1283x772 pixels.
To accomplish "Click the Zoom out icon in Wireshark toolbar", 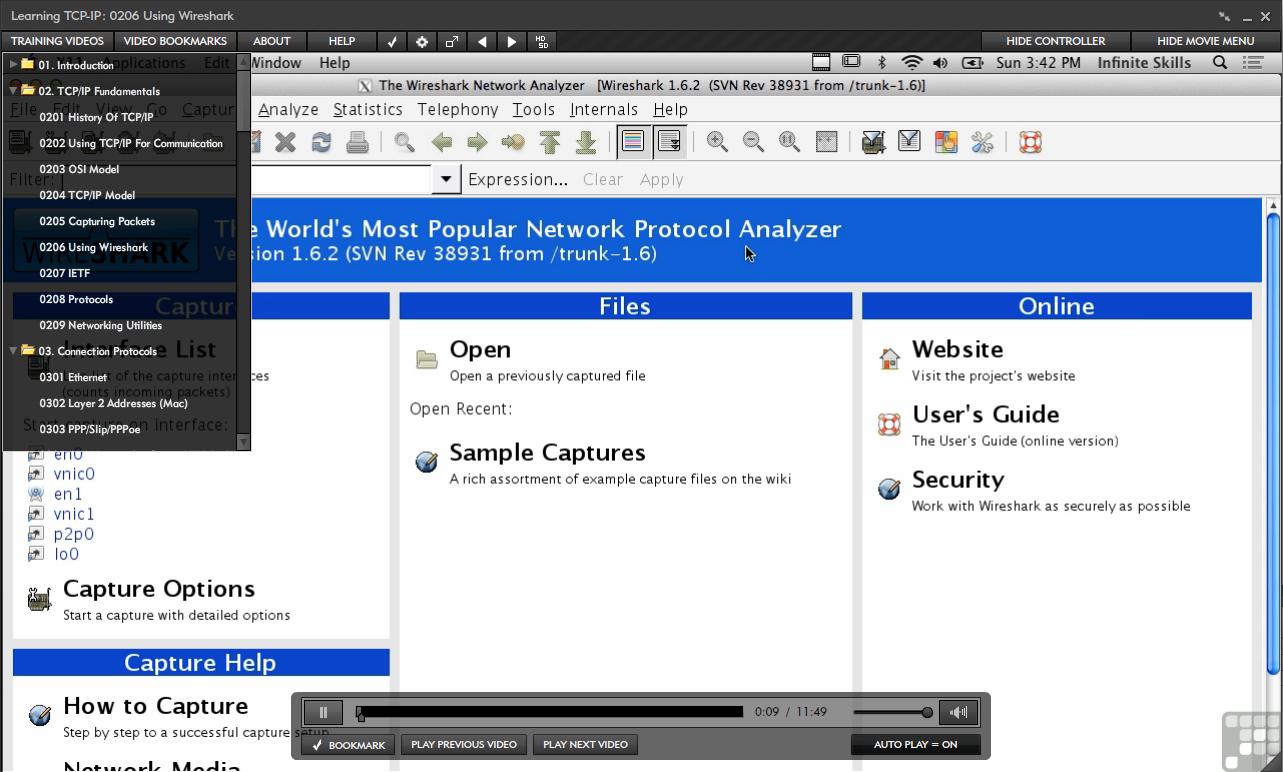I will point(753,142).
